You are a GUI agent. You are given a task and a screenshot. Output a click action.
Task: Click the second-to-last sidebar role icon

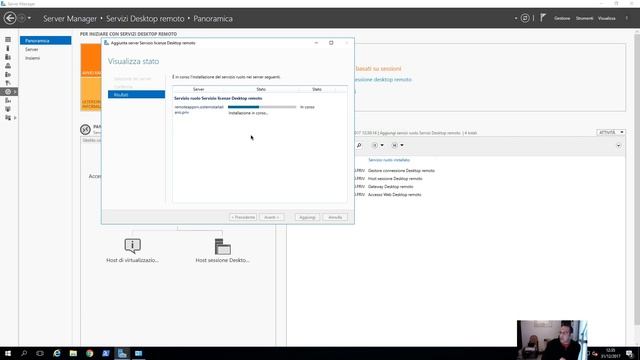pos(8,109)
